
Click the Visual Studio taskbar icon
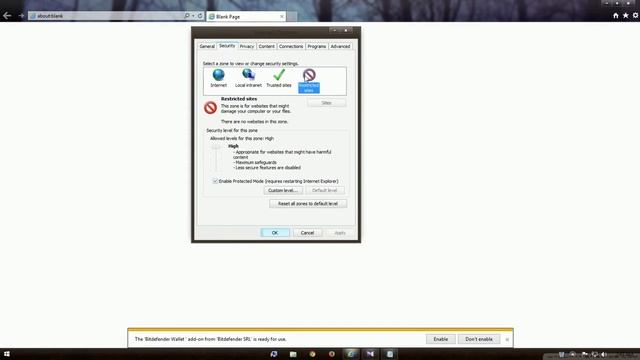click(x=370, y=354)
